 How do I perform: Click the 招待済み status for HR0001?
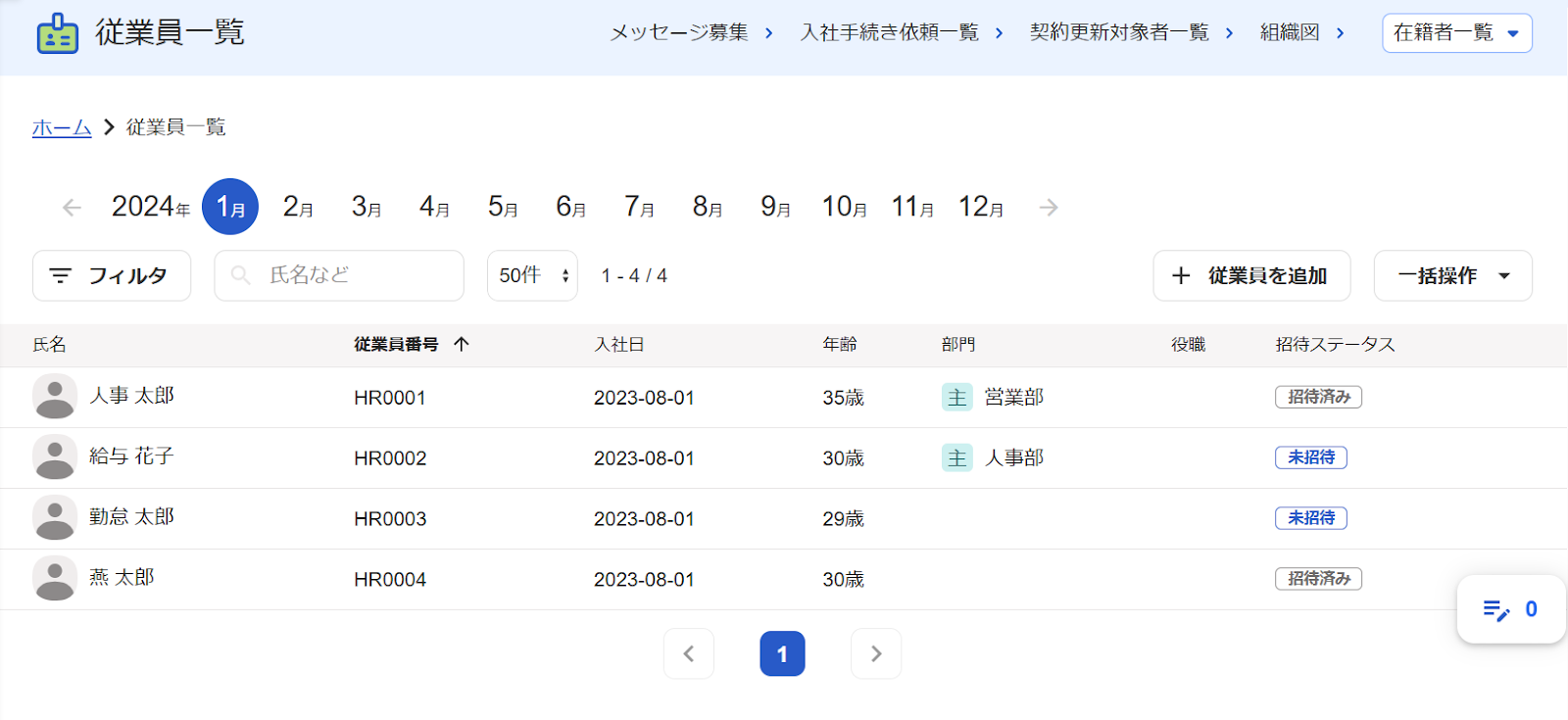tap(1318, 397)
